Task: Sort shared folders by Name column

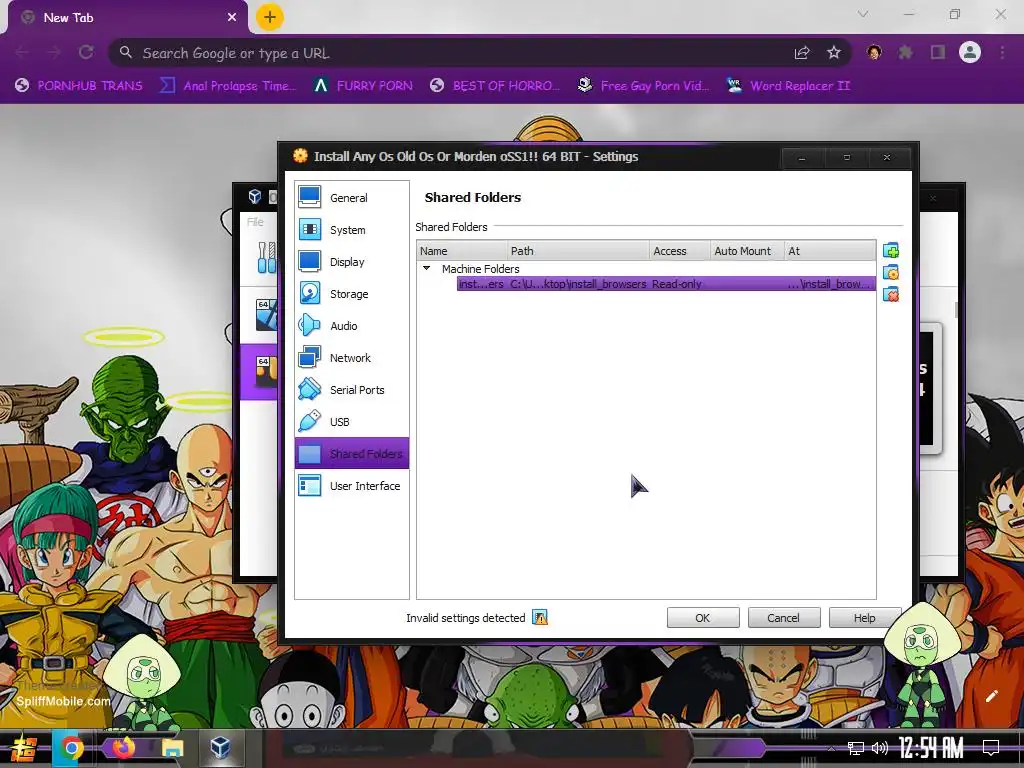Action: [x=462, y=251]
